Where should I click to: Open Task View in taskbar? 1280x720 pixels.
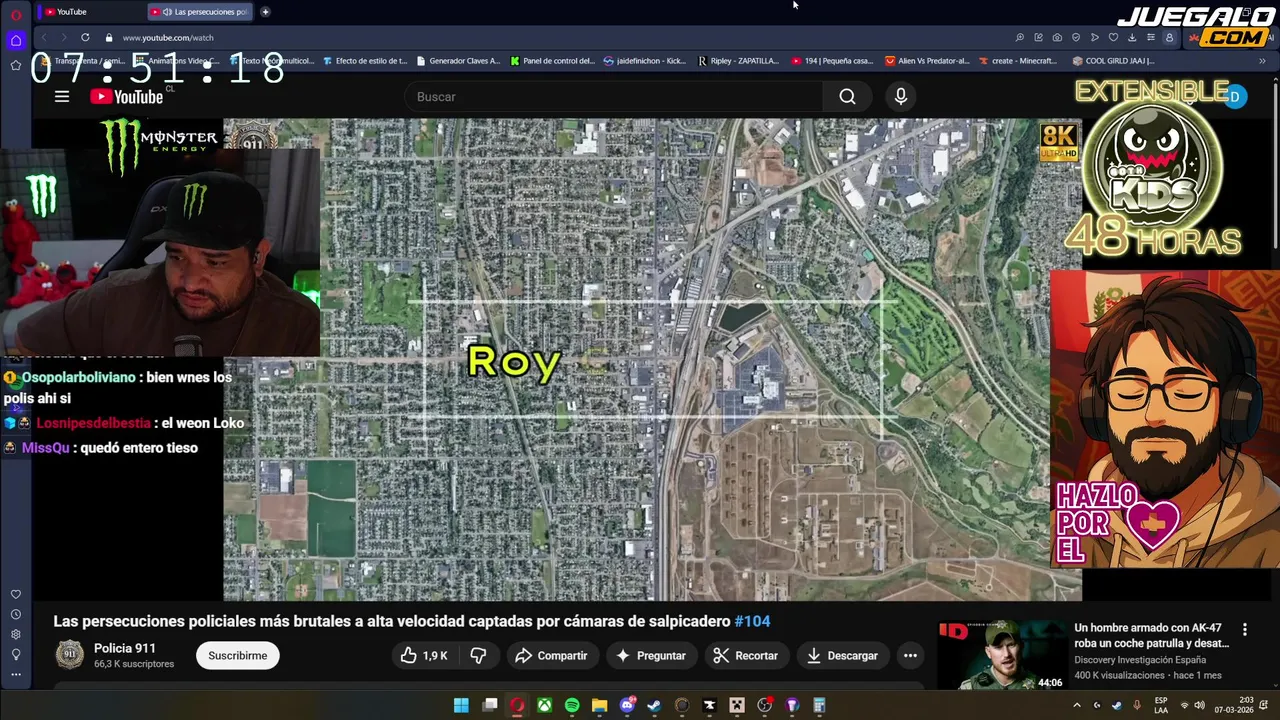coord(490,705)
